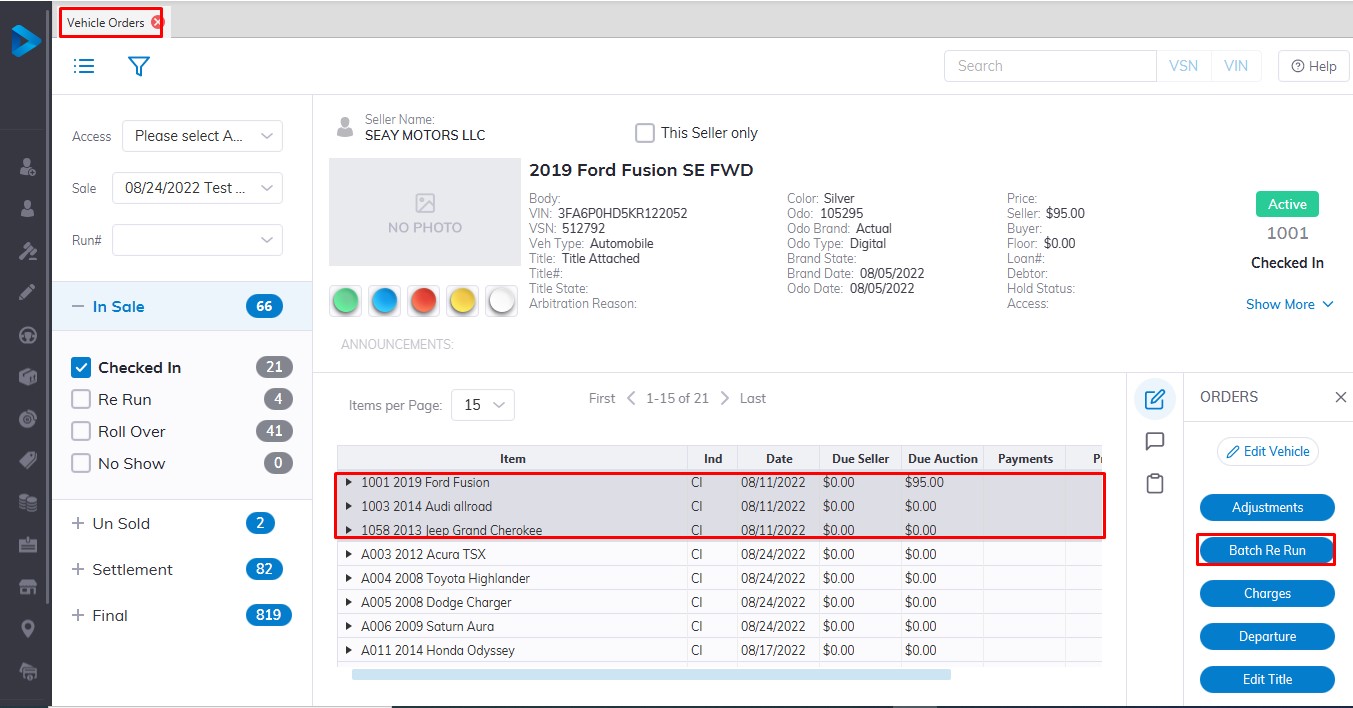Open the list view menu icon

click(x=84, y=66)
